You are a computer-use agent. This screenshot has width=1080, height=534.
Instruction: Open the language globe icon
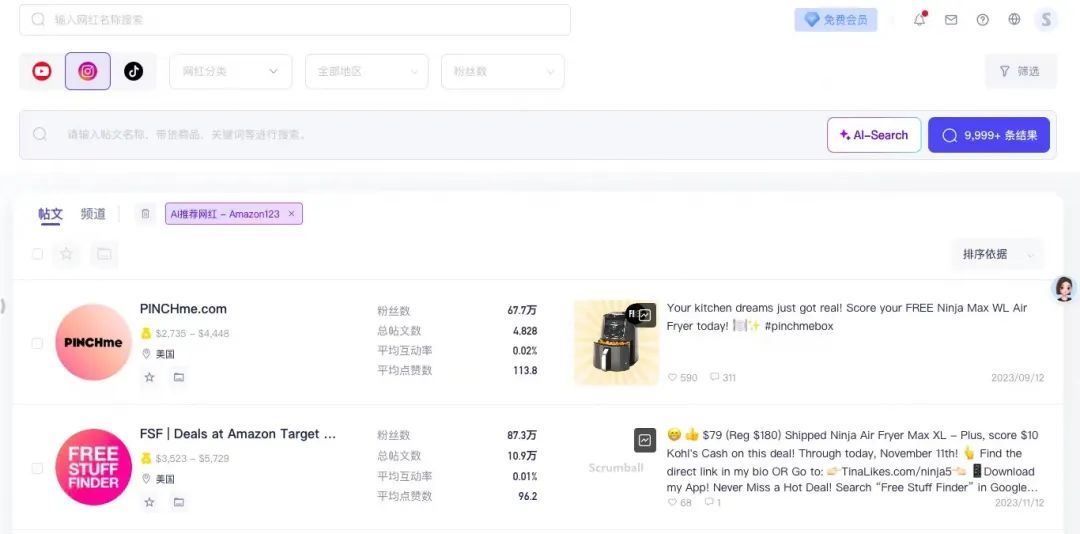click(1014, 20)
